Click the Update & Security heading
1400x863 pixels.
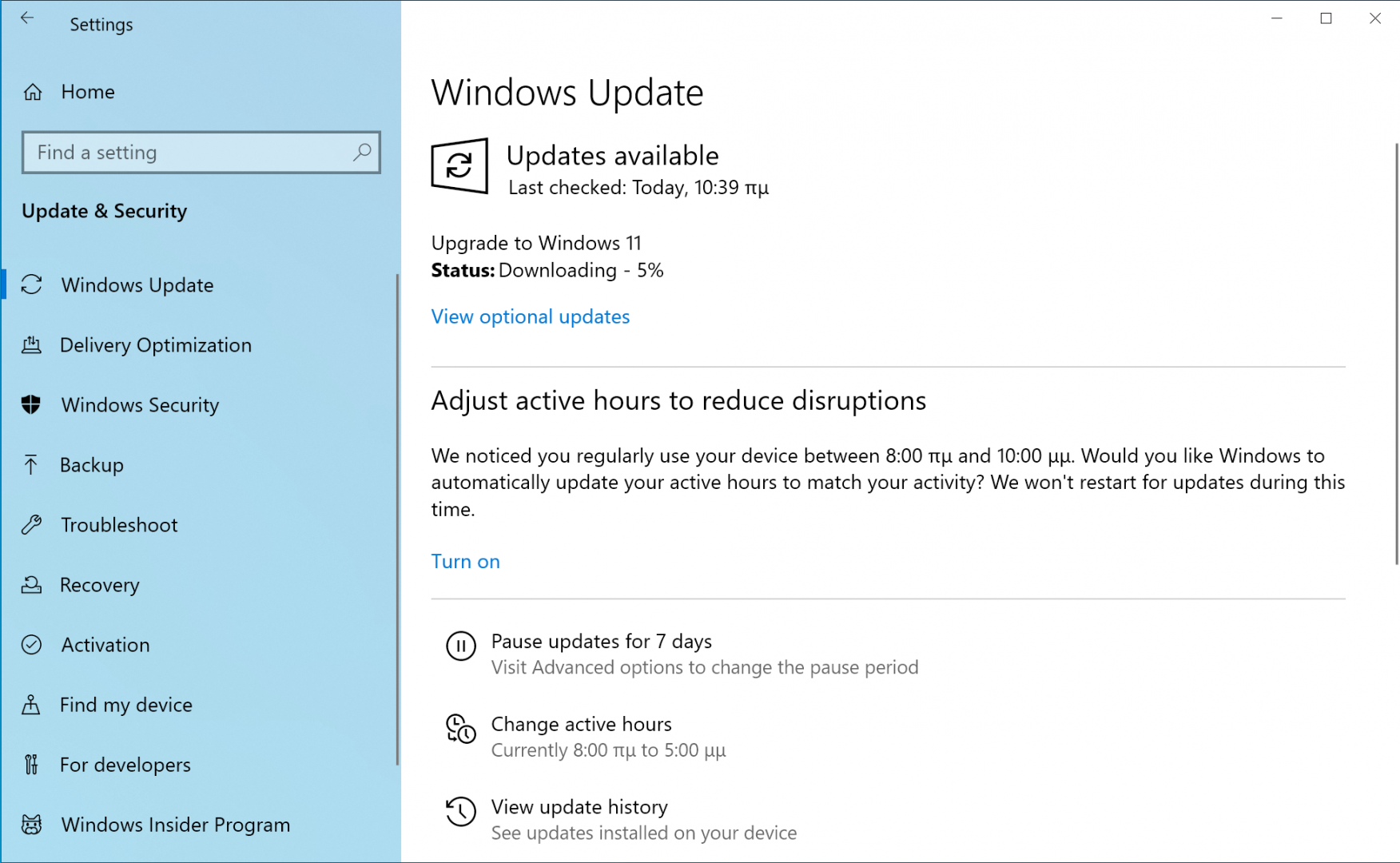tap(105, 211)
